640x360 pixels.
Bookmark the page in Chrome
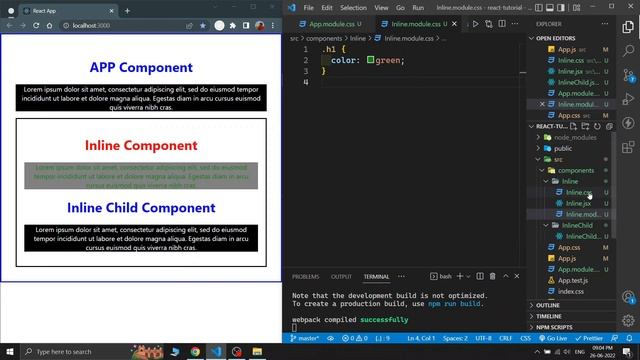(203, 25)
